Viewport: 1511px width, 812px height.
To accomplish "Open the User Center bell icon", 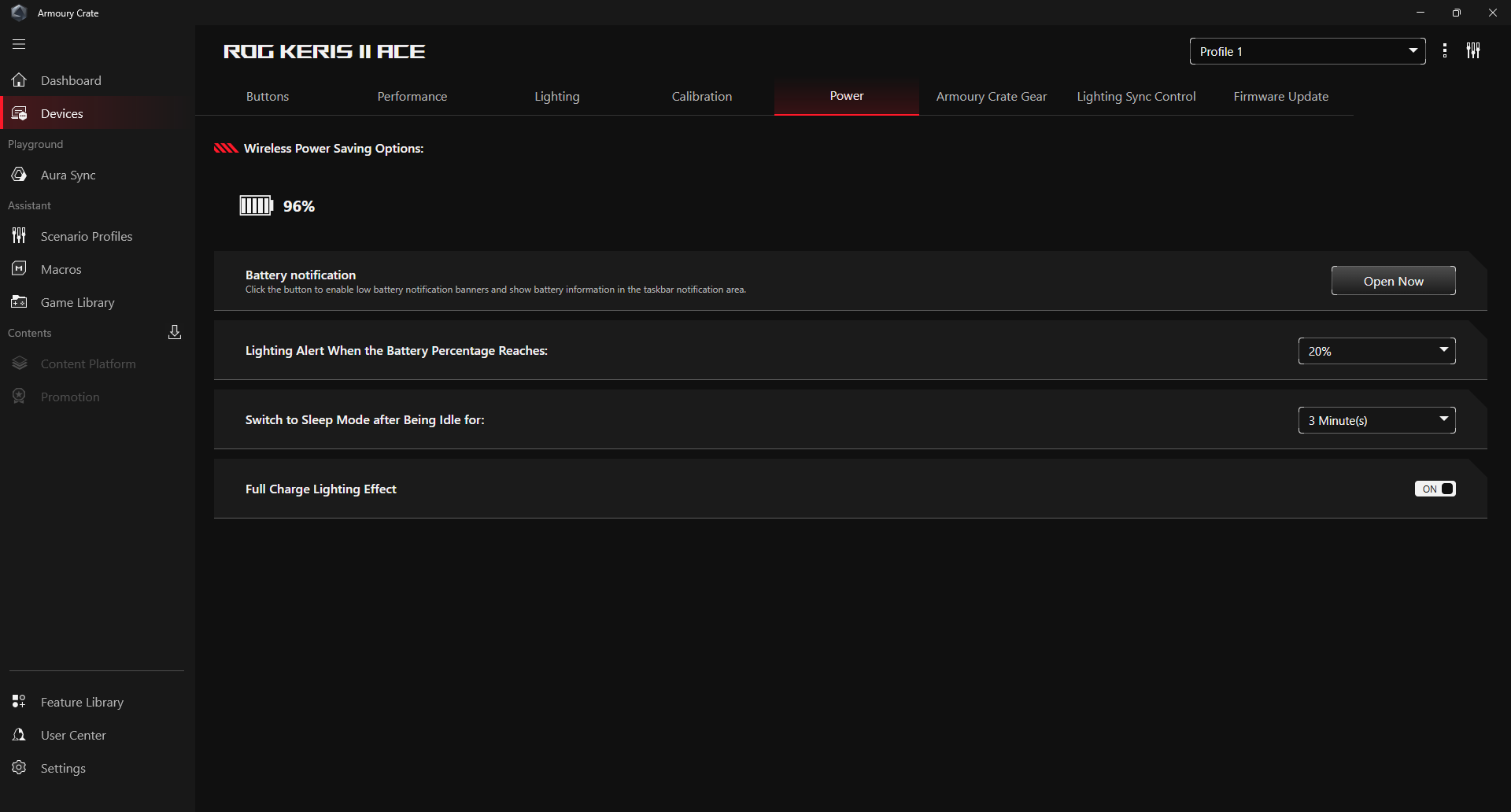I will click(19, 735).
